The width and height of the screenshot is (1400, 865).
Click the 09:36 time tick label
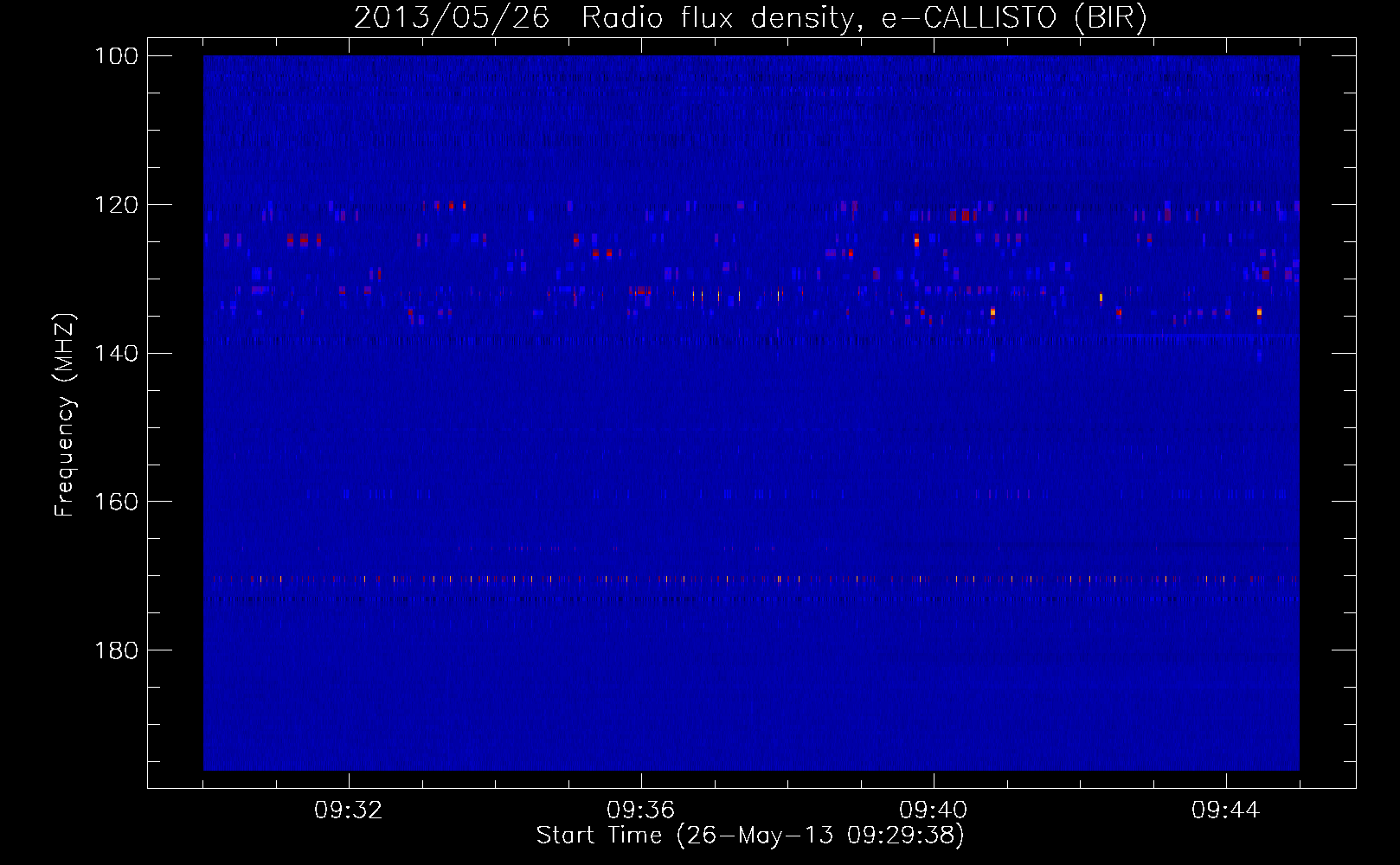coord(641,811)
